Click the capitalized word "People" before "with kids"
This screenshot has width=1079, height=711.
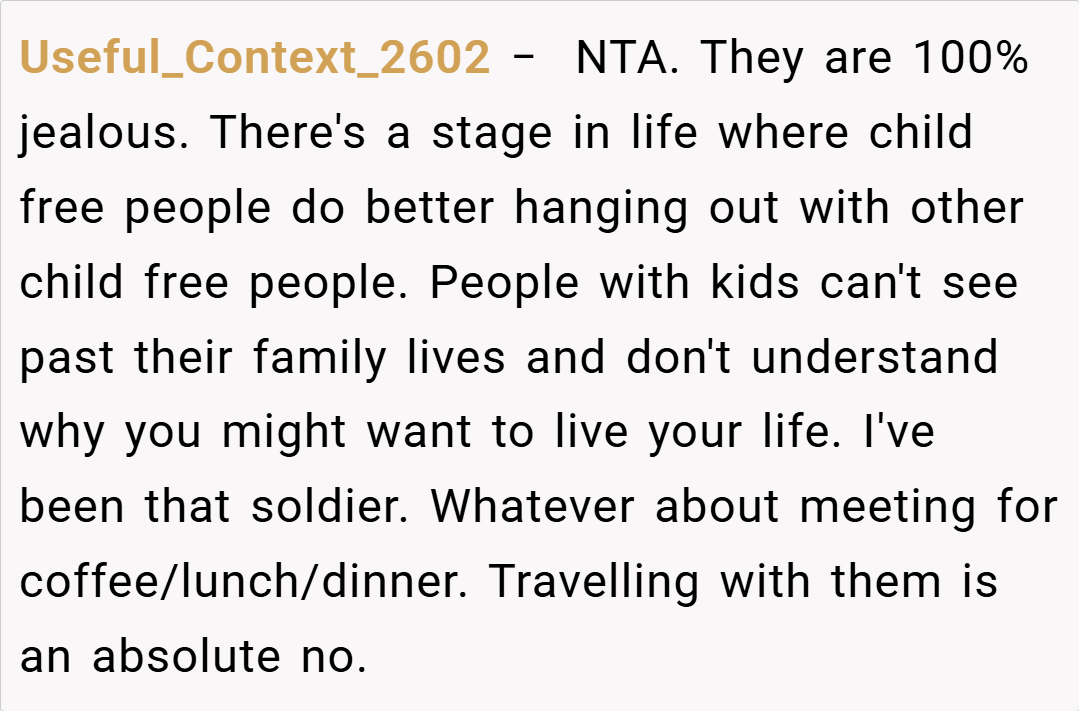coord(504,283)
